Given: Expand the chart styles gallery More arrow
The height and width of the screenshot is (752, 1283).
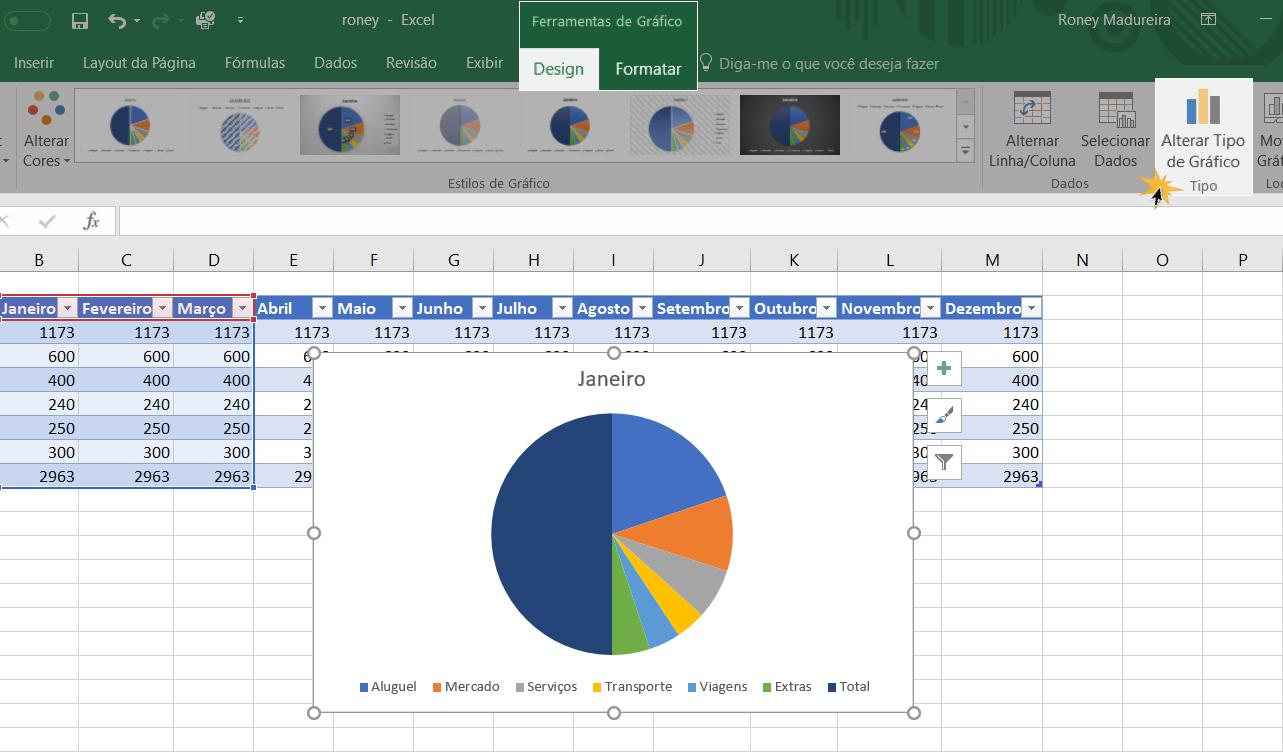Looking at the screenshot, I should [965, 151].
